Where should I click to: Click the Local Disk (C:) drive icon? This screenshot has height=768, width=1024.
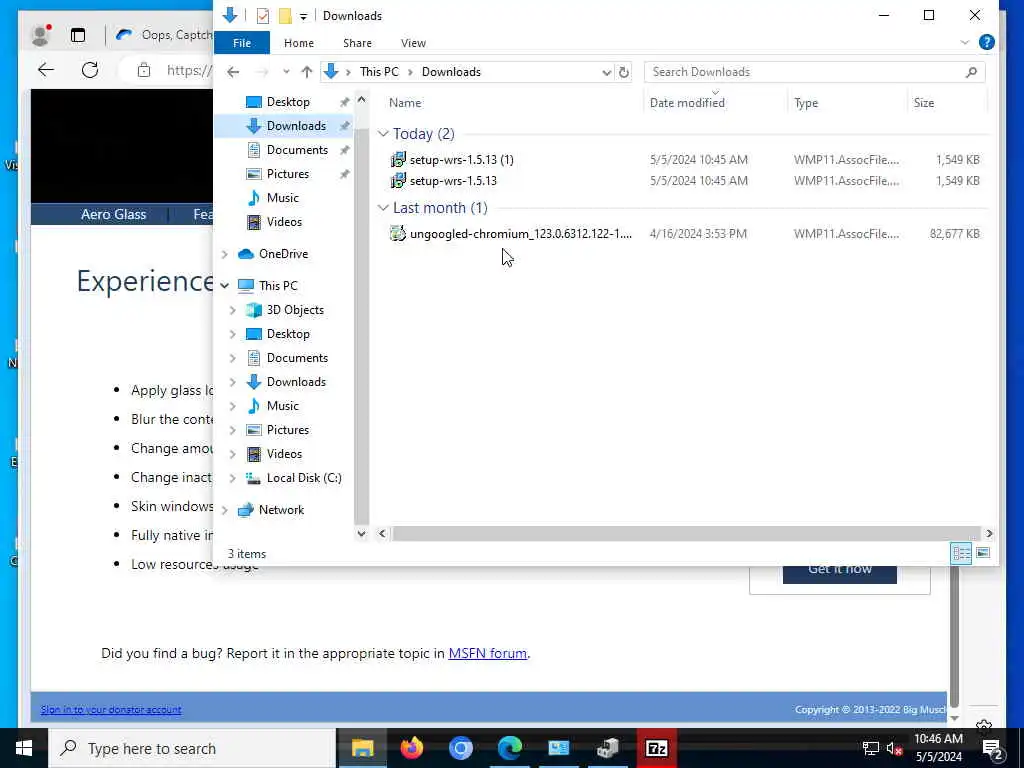pyautogui.click(x=253, y=478)
